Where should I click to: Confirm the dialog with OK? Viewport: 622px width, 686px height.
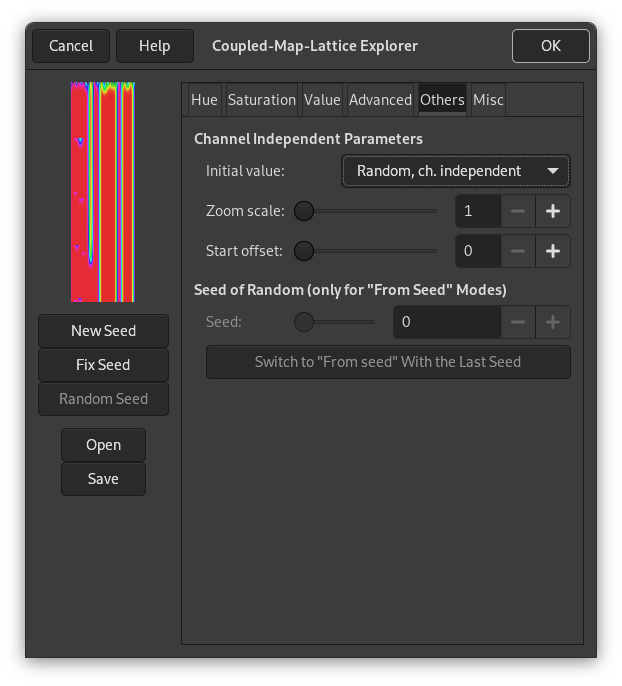(x=550, y=46)
